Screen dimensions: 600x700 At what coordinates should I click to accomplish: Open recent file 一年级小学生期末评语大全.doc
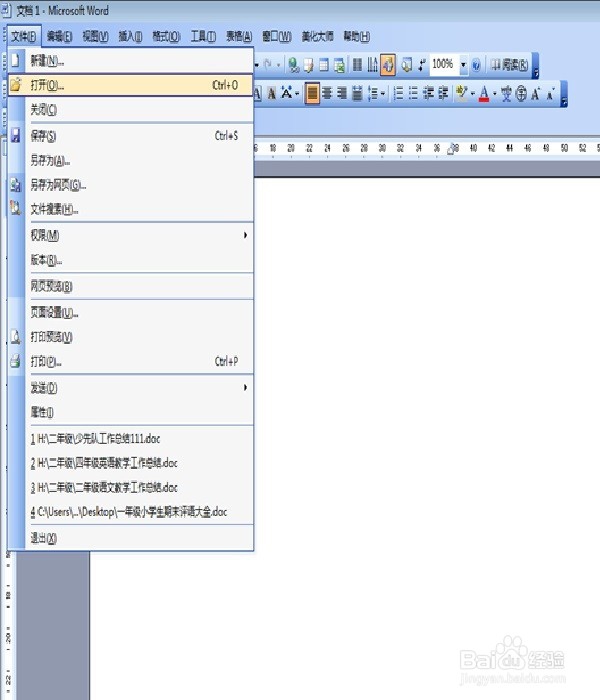pos(129,512)
